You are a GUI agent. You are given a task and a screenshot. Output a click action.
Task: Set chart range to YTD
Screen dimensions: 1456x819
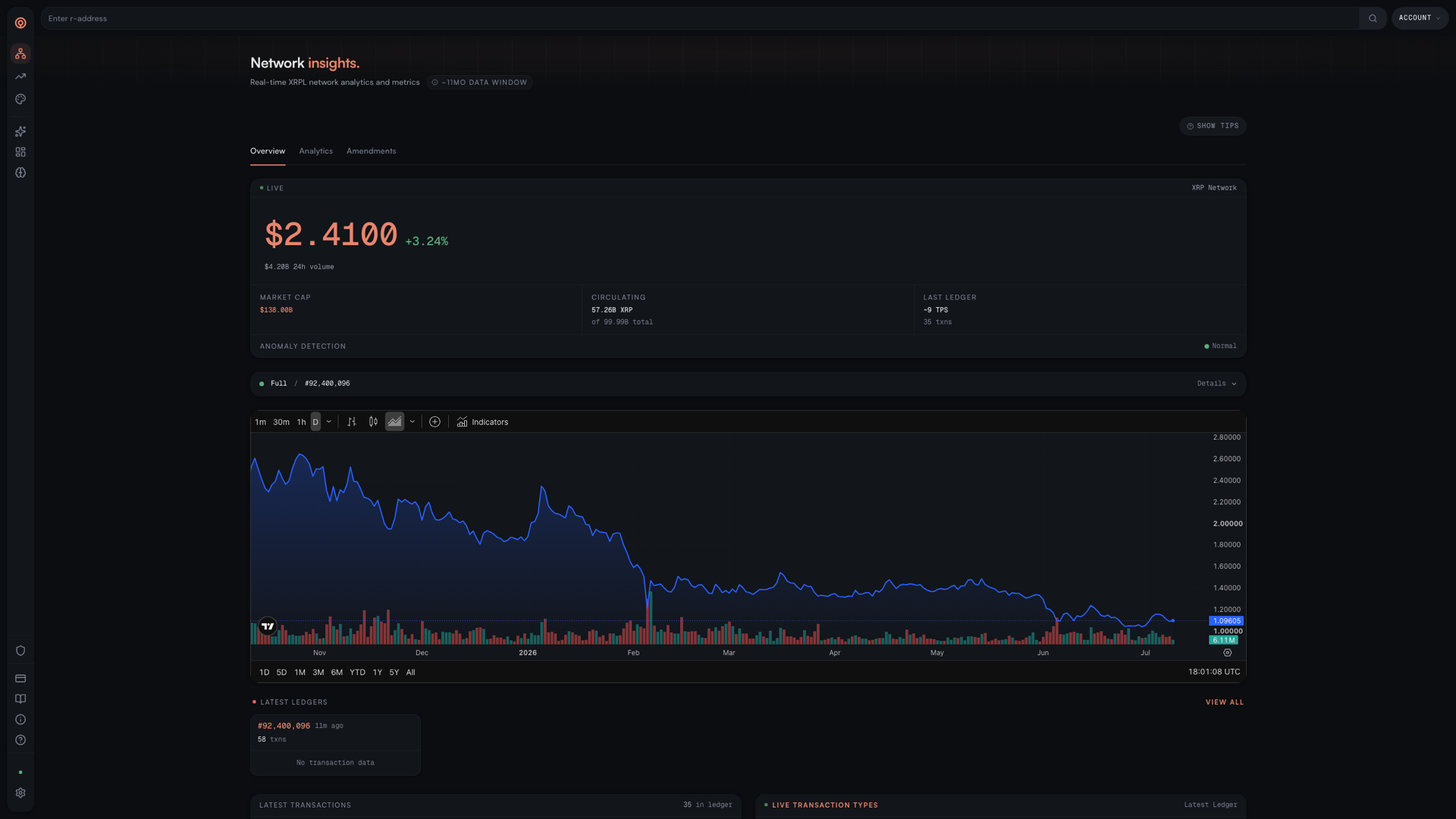357,673
